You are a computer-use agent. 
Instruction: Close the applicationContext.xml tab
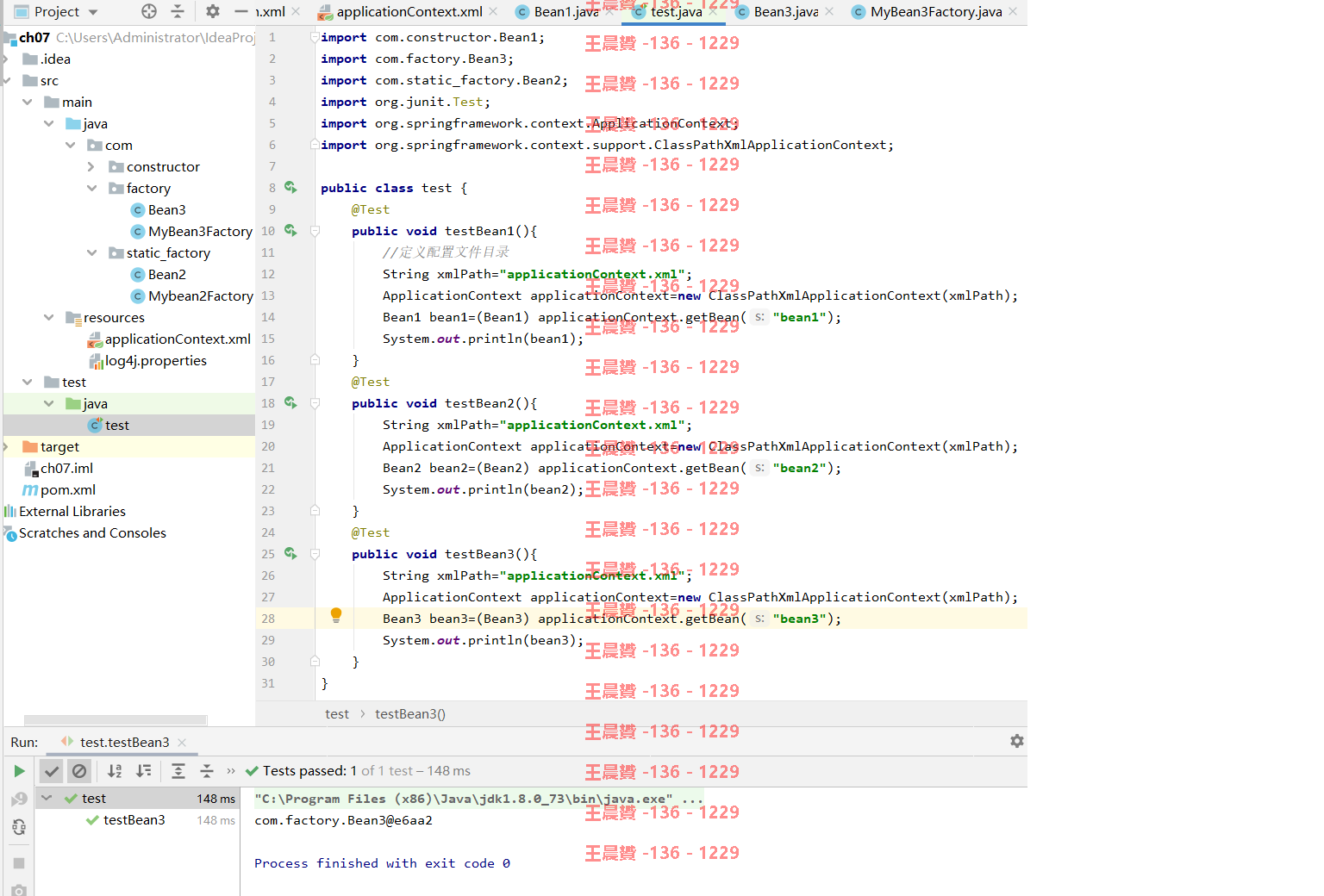(493, 11)
